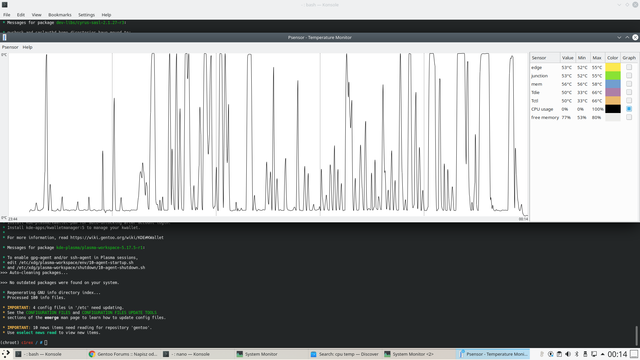Viewport: 640px width, 360px height.
Task: Enable graph checkbox for junction sensor
Action: (629, 76)
